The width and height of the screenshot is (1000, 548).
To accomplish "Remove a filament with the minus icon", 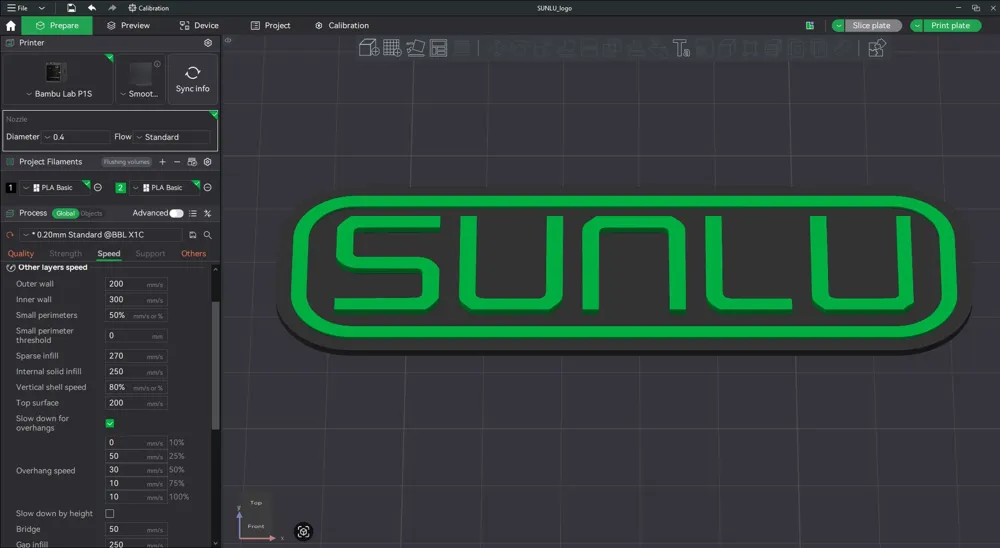I will tap(177, 162).
